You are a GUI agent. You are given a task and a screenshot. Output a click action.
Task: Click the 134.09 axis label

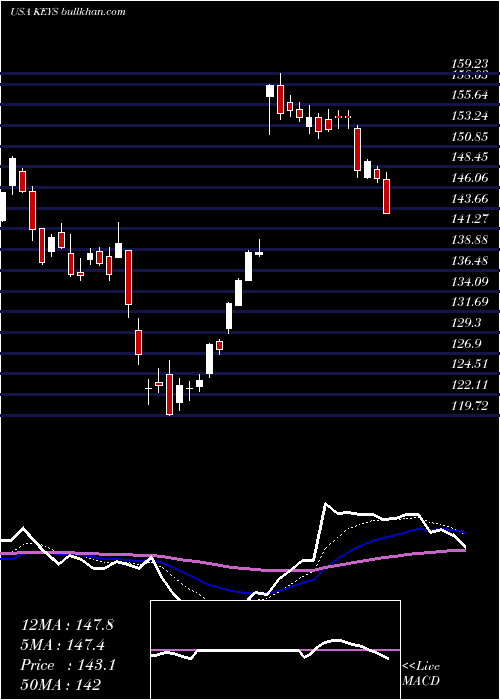(471, 282)
